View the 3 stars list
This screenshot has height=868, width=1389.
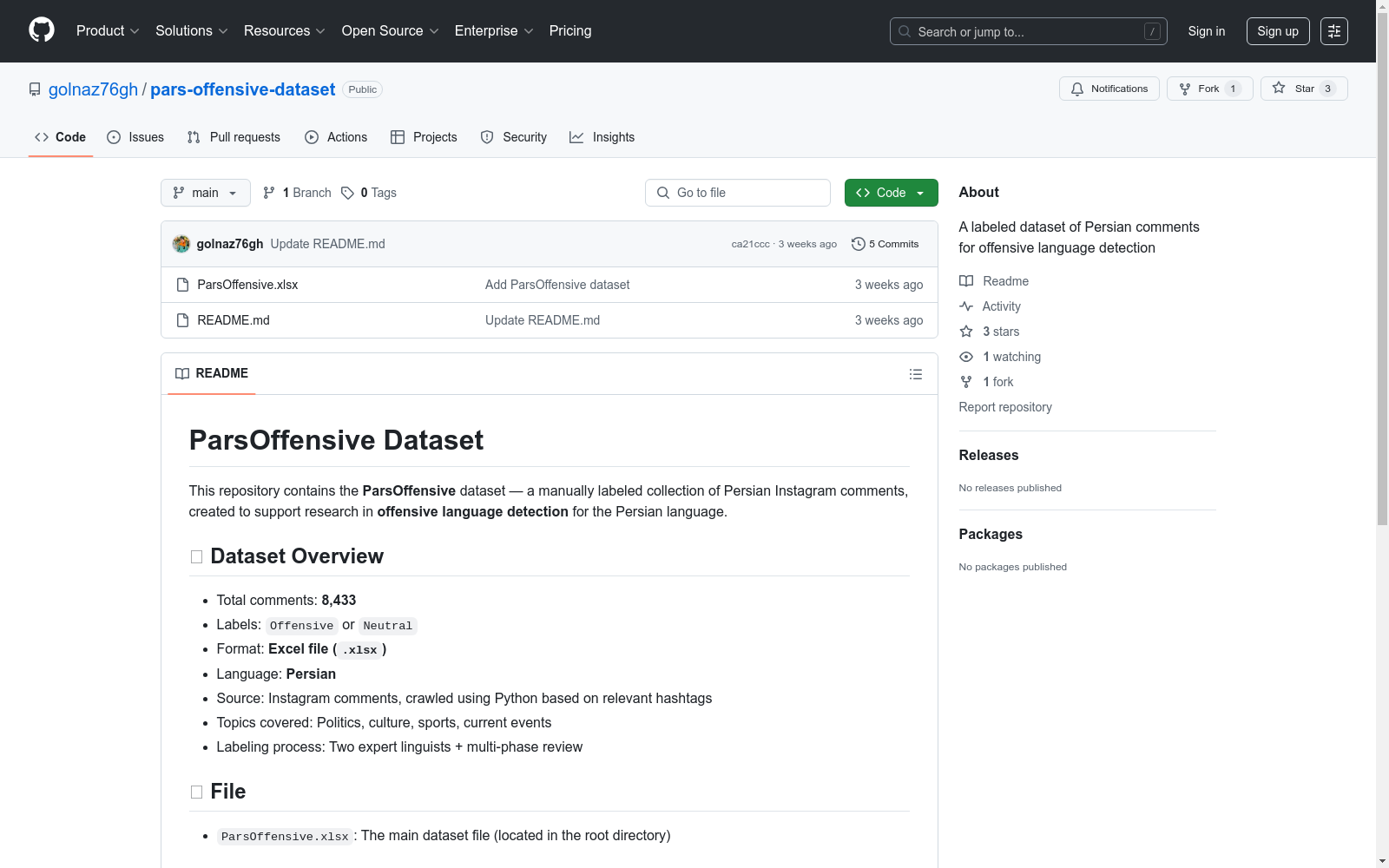(990, 332)
